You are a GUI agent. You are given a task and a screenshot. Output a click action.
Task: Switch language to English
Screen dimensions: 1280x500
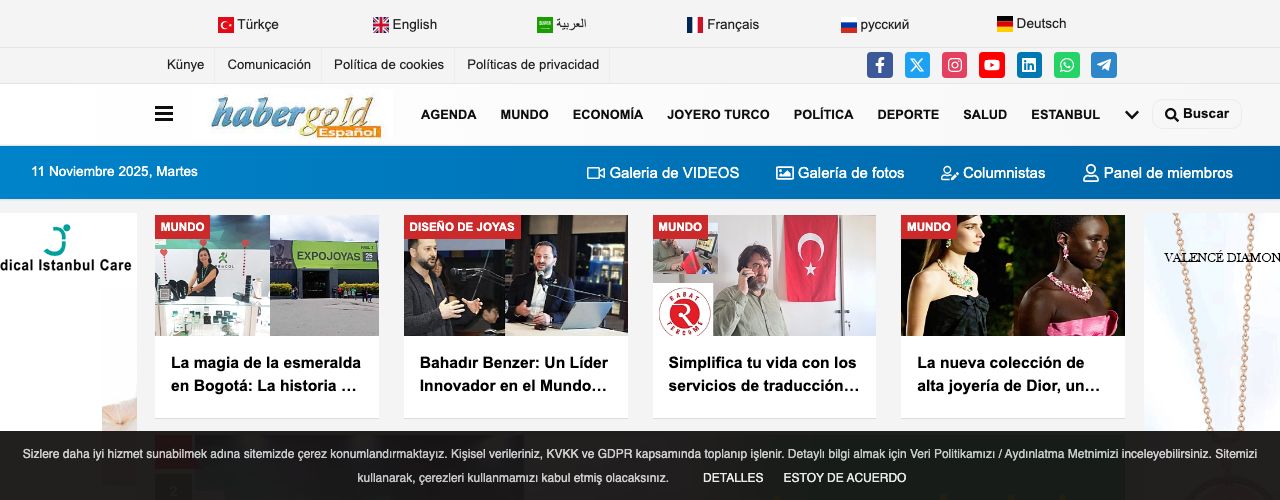(405, 24)
